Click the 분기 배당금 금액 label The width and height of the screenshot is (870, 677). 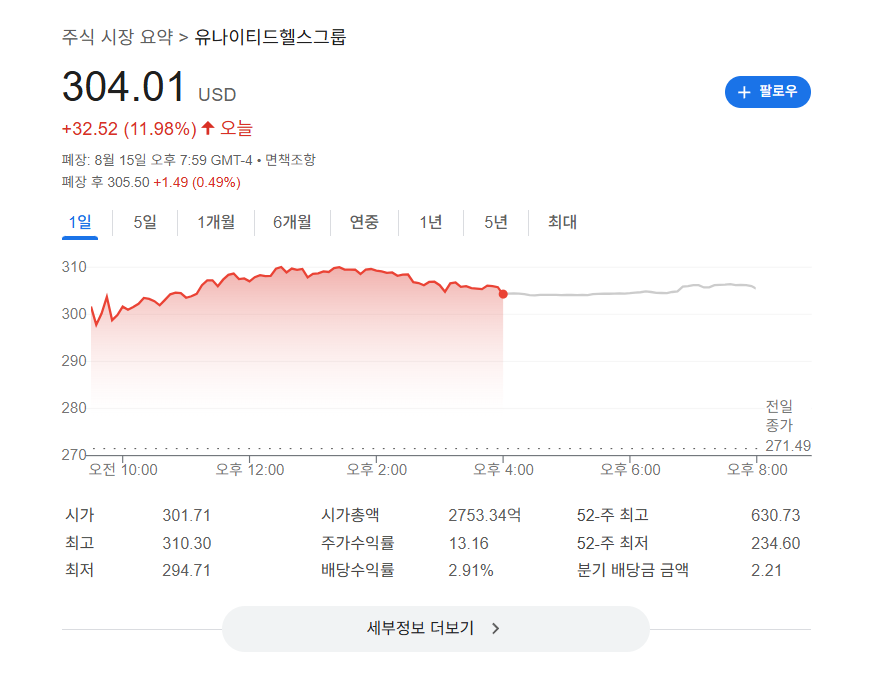(x=633, y=570)
